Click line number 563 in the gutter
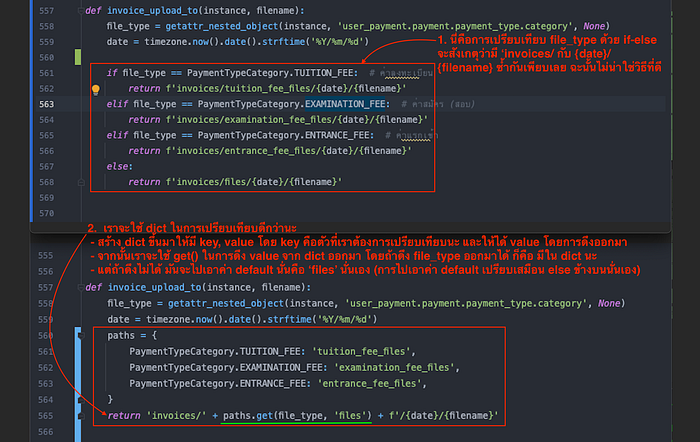 point(46,104)
